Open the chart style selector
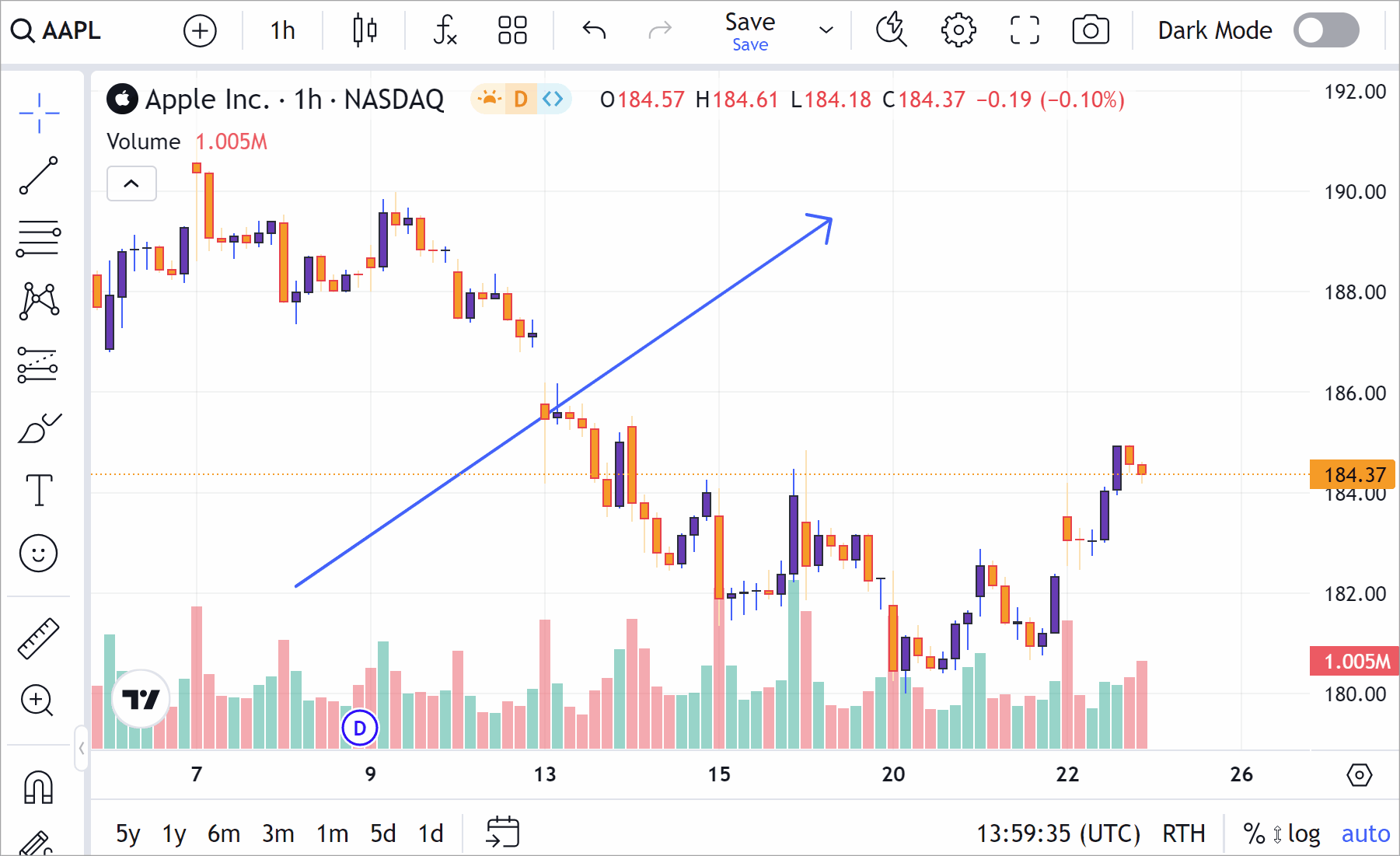The image size is (1400, 856). (x=362, y=31)
